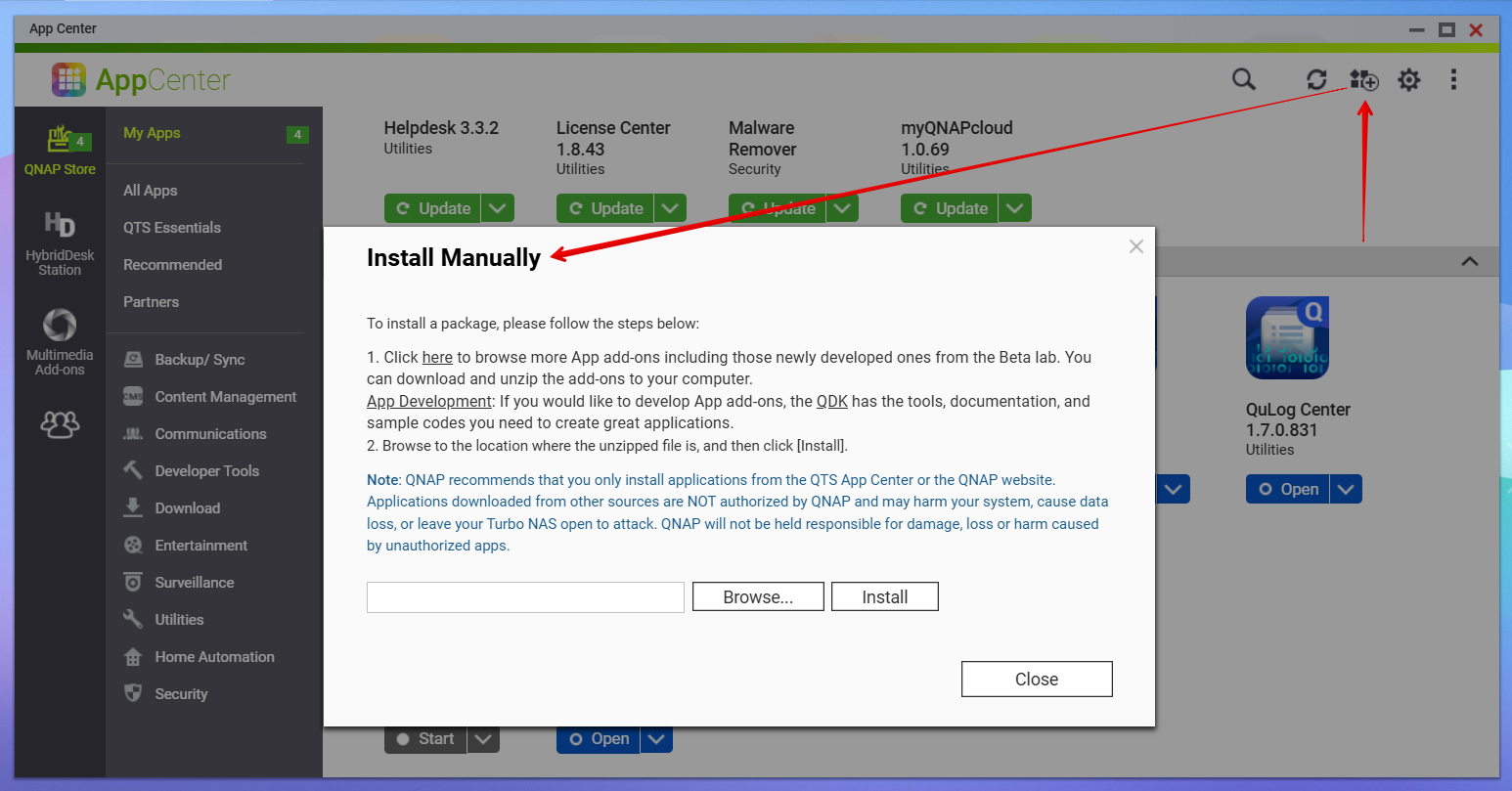Viewport: 1512px width, 791px height.
Task: Click the Malware Remover app title
Action: pos(763,139)
